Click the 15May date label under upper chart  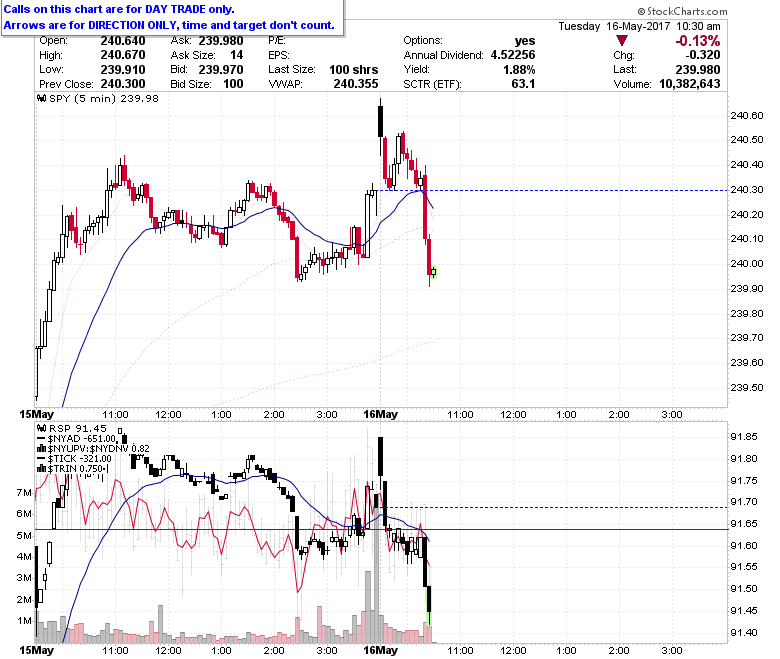[x=36, y=414]
